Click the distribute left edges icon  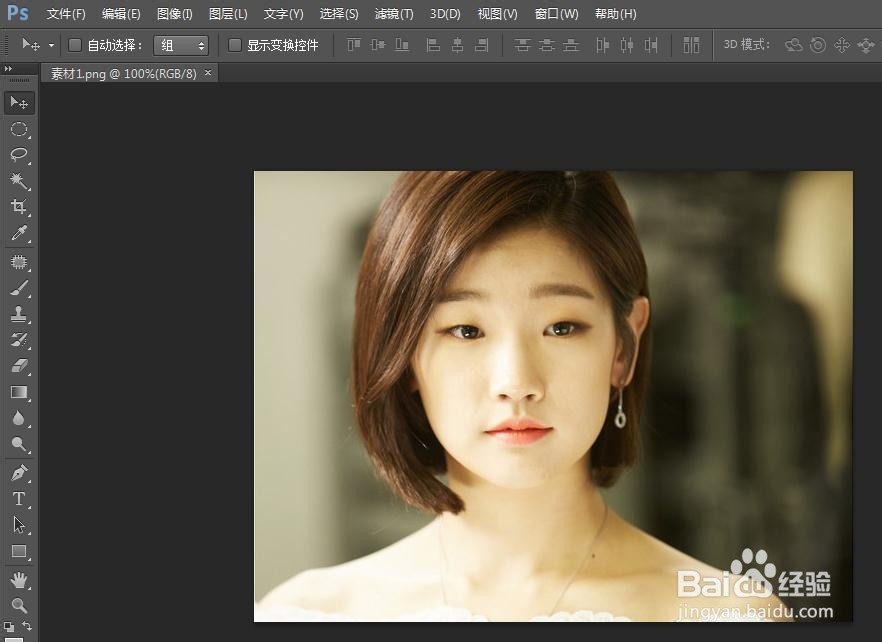pos(602,44)
